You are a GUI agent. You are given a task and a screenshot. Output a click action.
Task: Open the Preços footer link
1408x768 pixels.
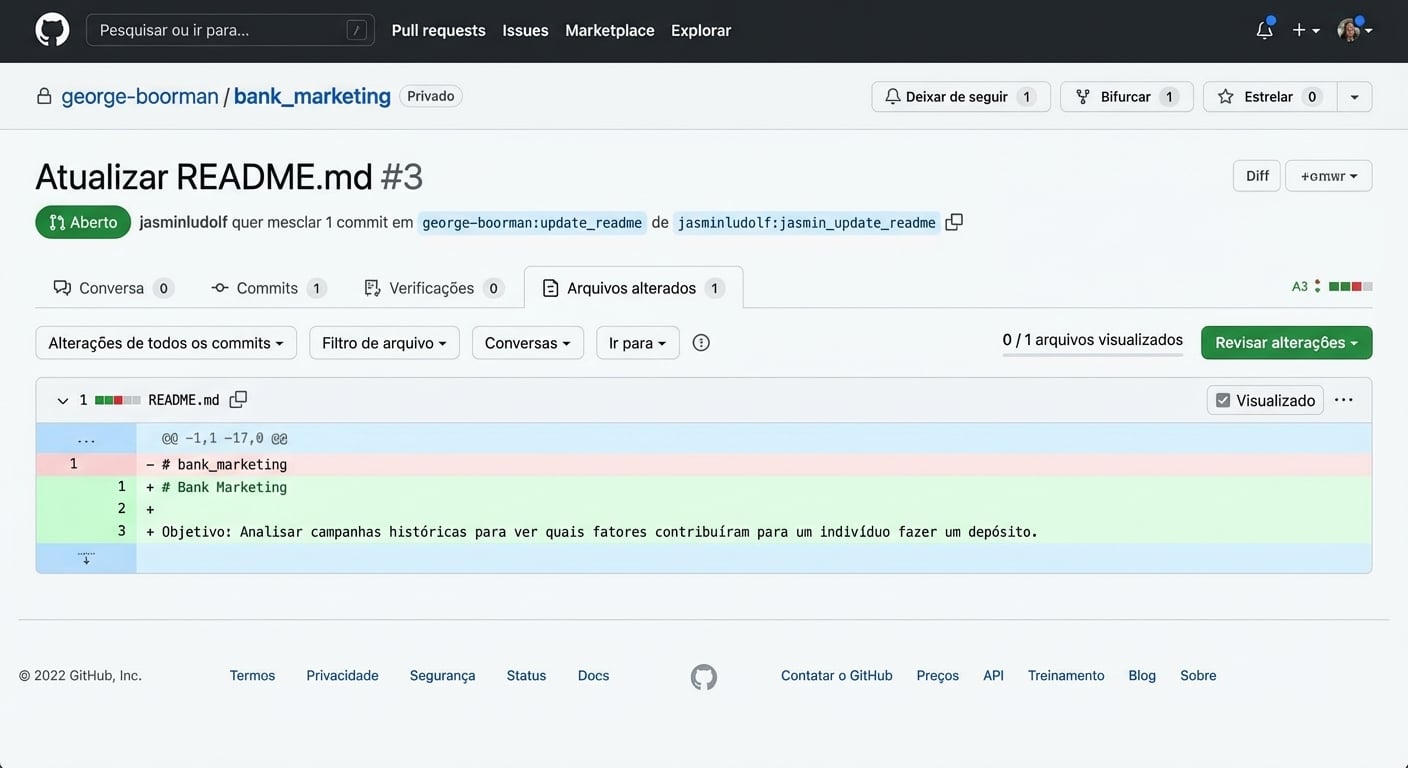938,676
